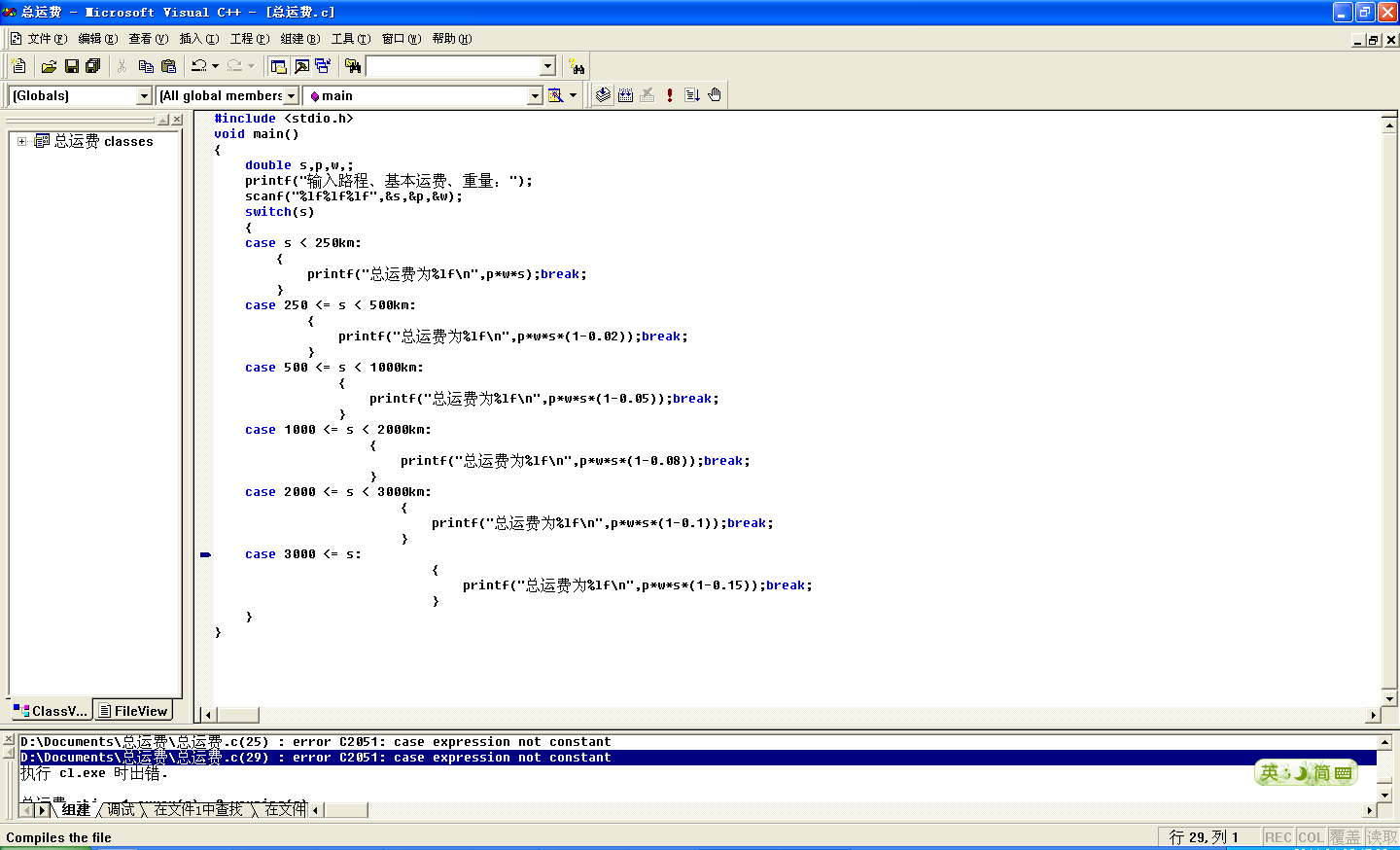Undo the last edit
This screenshot has width=1400, height=850.
point(198,66)
